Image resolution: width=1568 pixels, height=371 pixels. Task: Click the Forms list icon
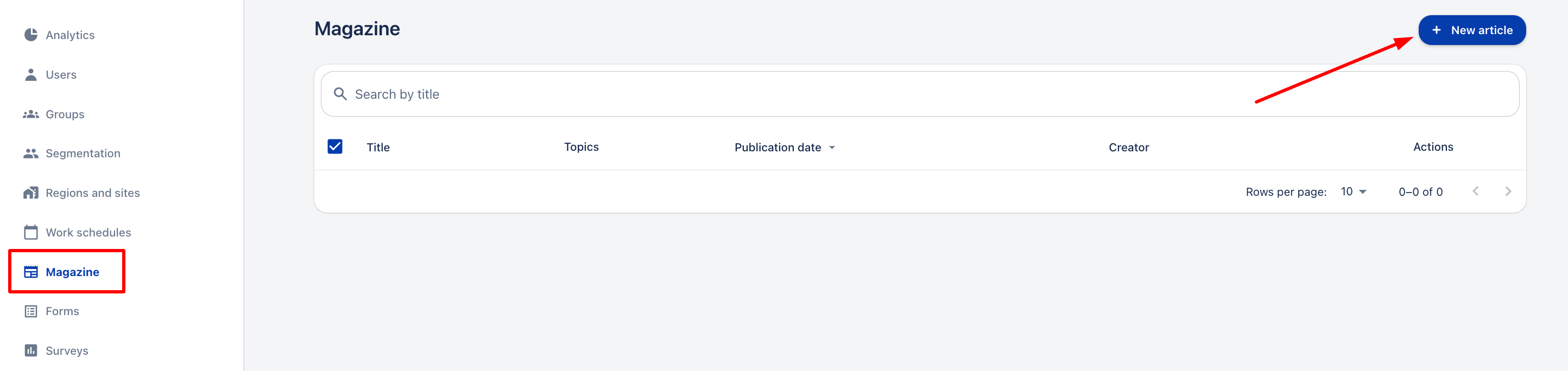click(x=30, y=311)
